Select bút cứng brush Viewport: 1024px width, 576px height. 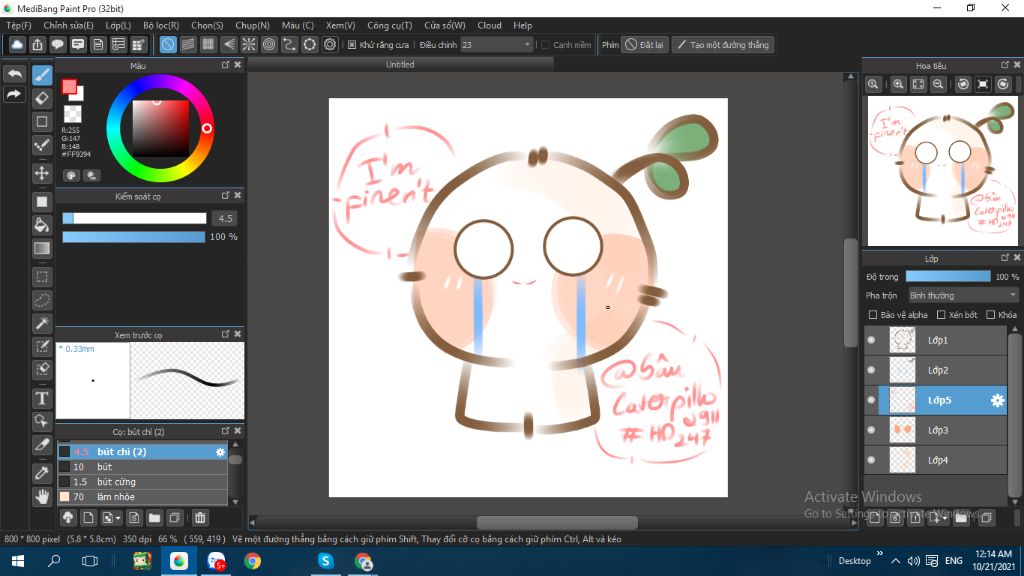[142, 482]
